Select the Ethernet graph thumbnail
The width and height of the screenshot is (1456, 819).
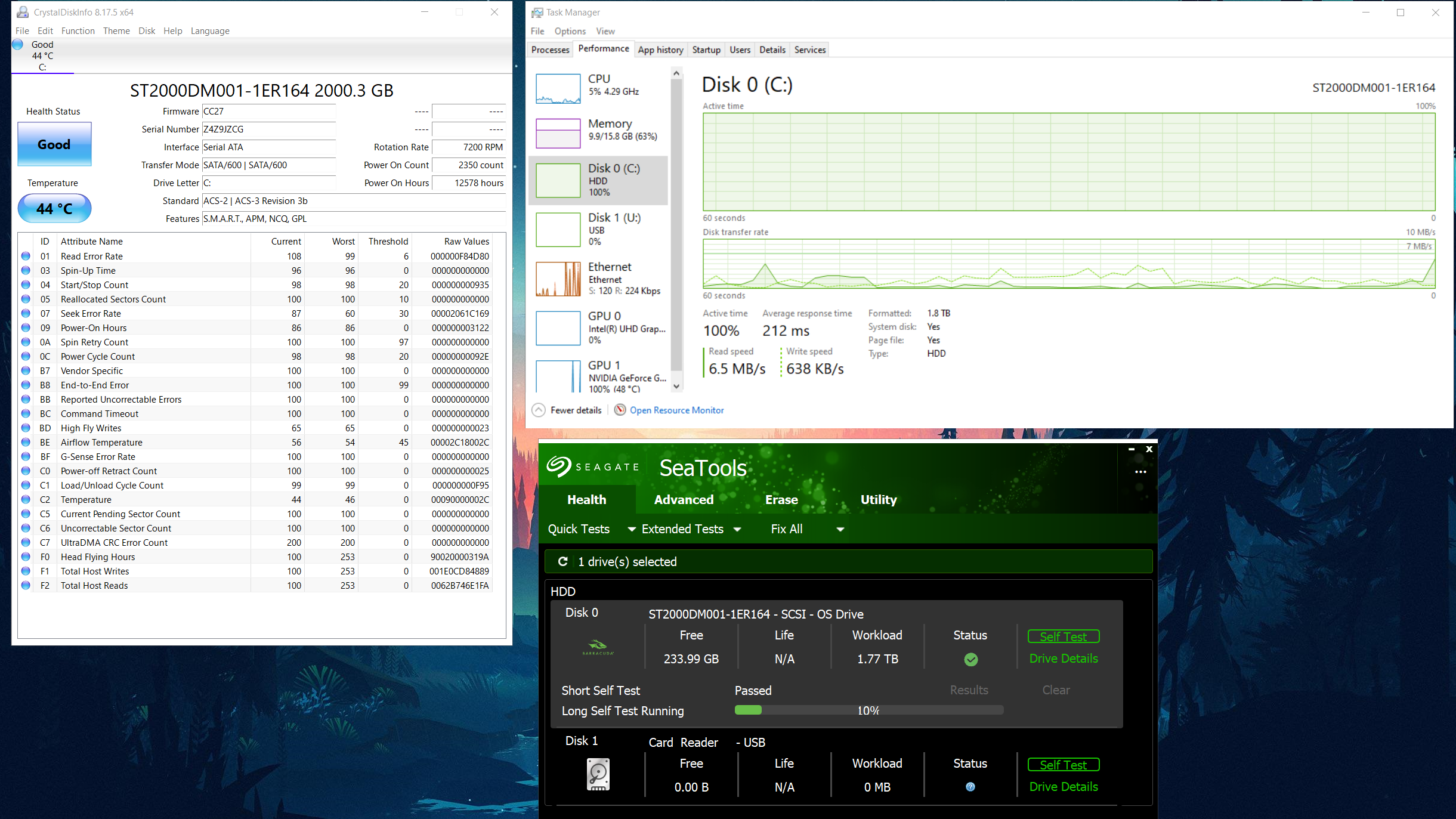558,279
